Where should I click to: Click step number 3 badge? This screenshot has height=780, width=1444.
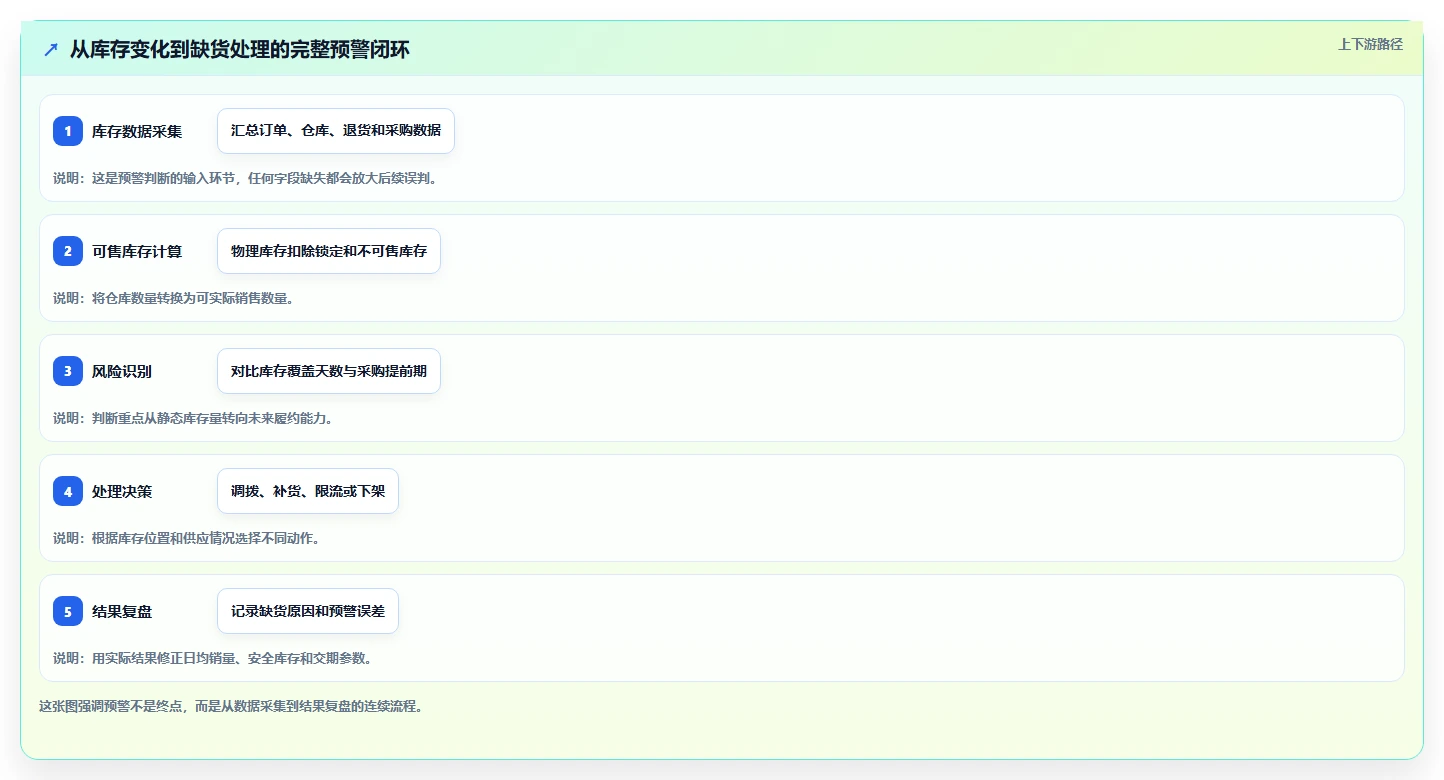[68, 371]
